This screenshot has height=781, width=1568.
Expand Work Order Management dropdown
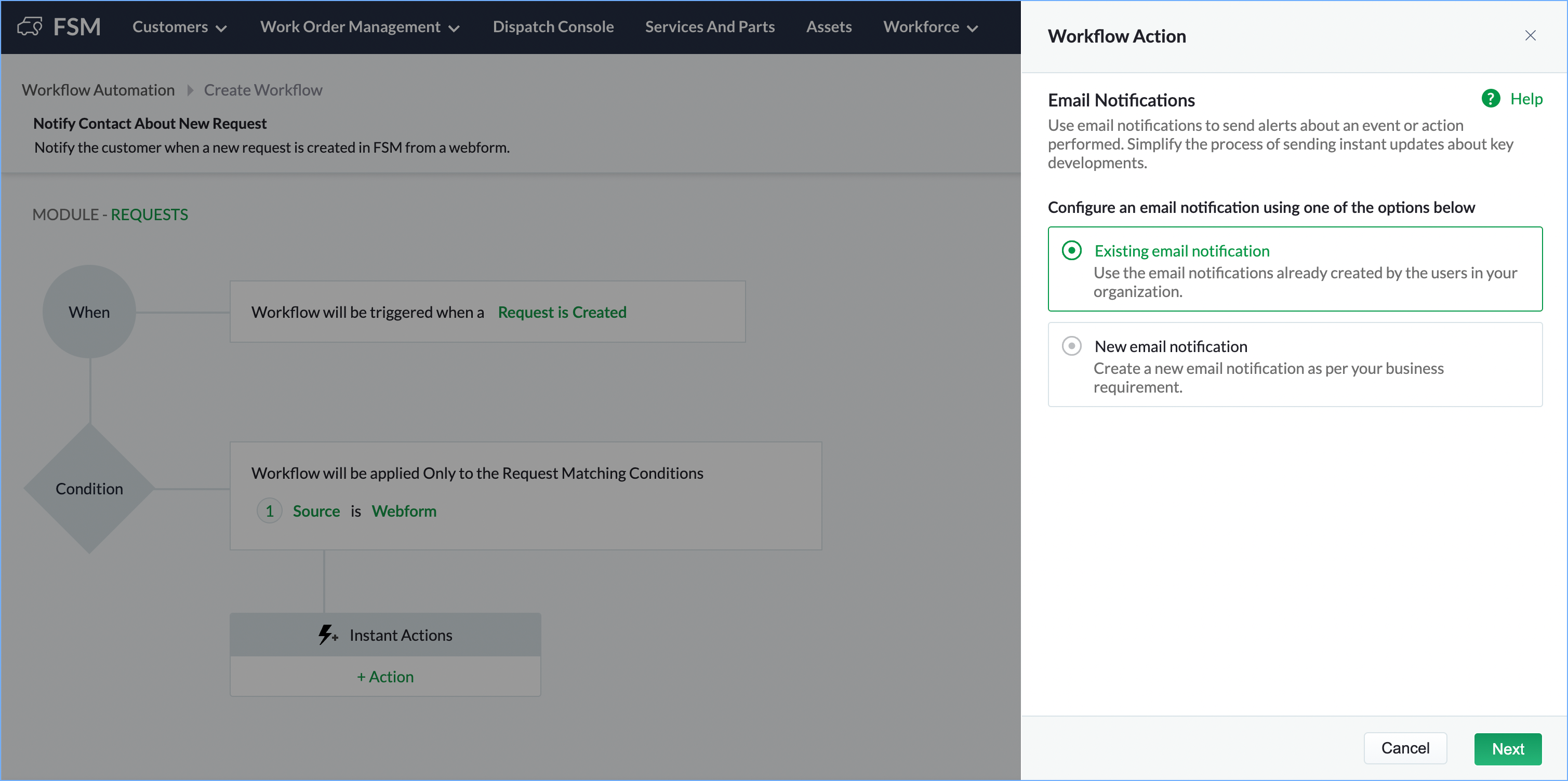click(x=359, y=27)
